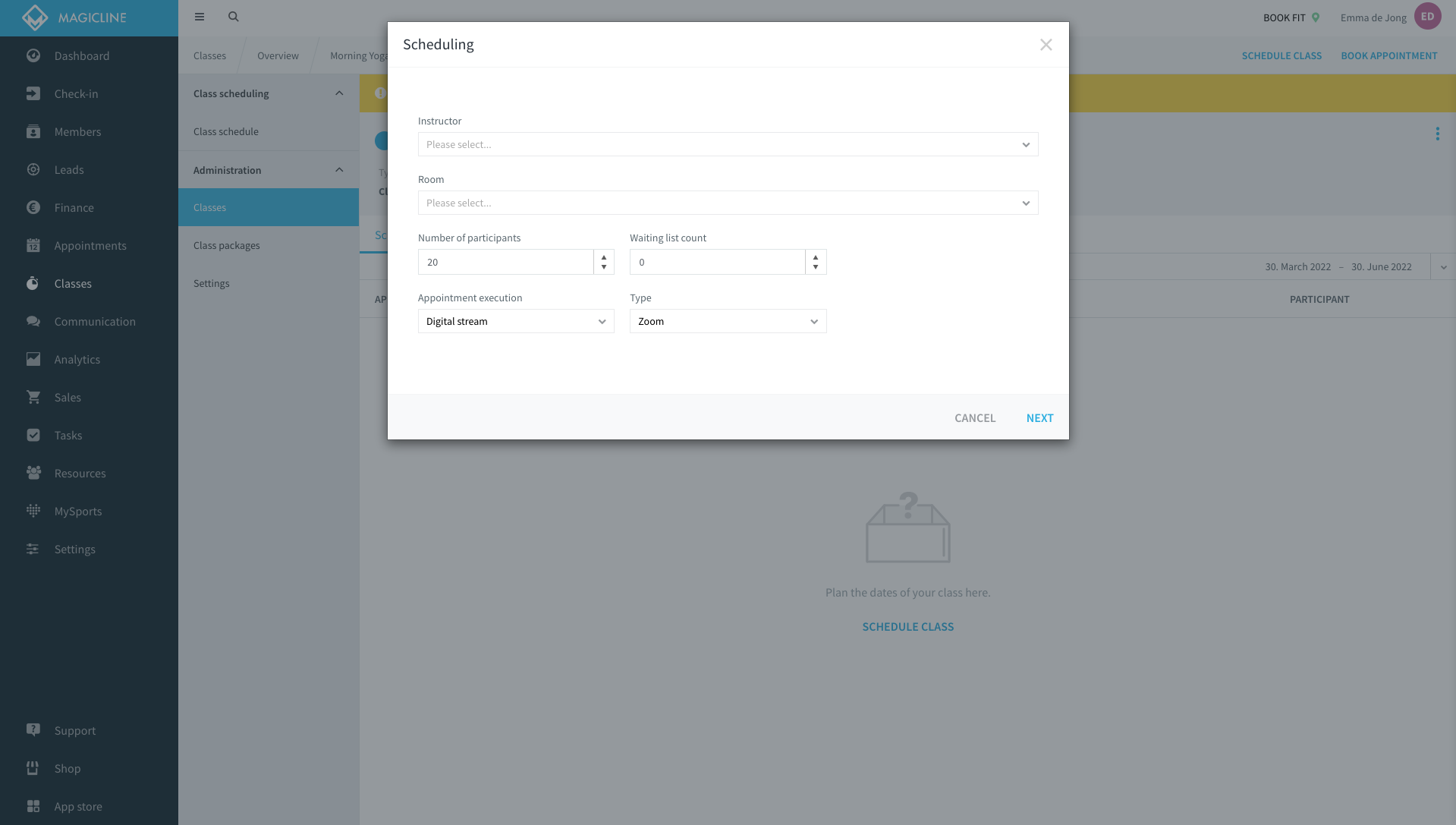Viewport: 1456px width, 825px height.
Task: Click the ED user avatar
Action: coord(1427,17)
